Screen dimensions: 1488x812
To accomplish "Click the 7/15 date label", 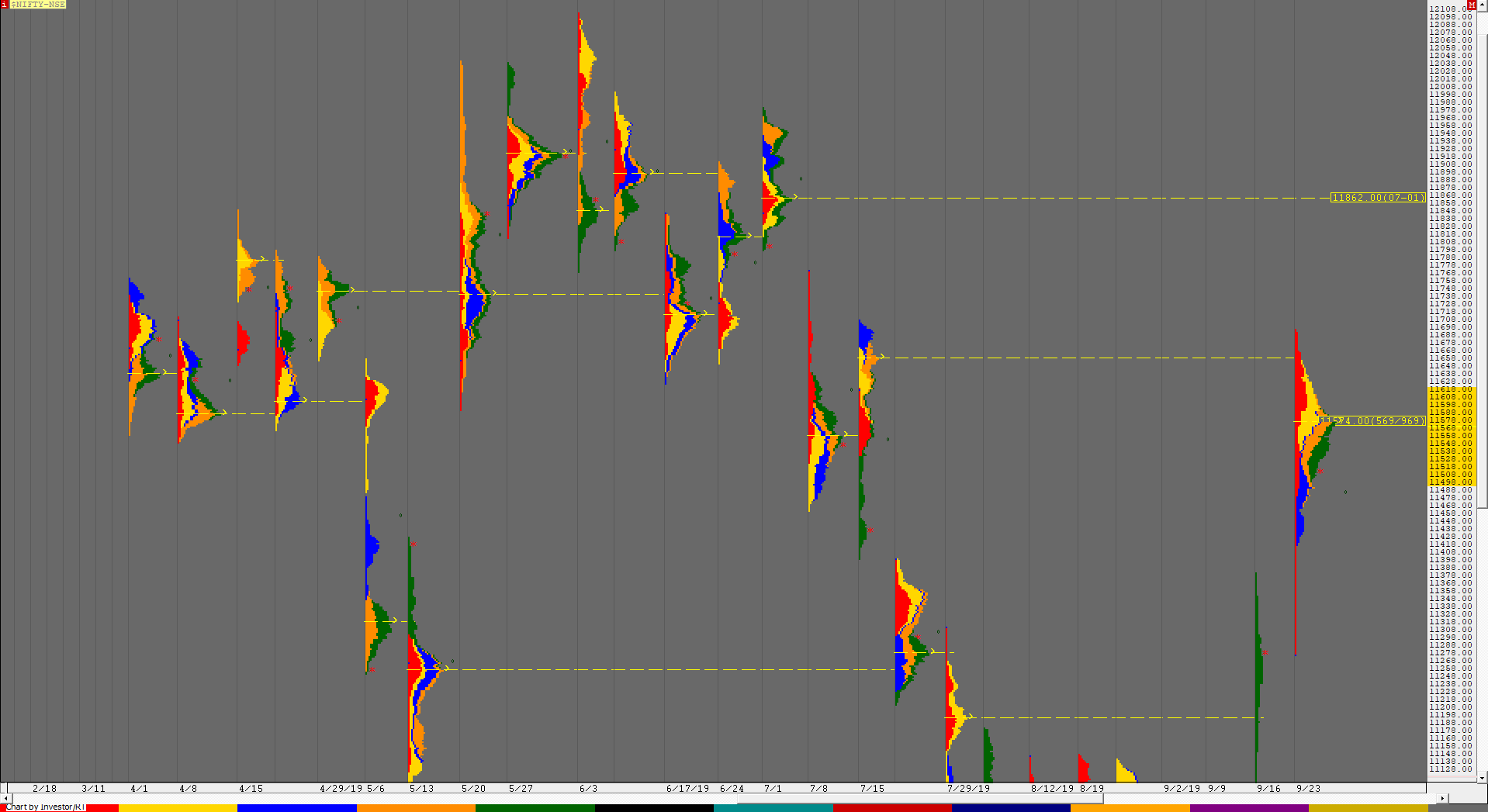I will [872, 788].
